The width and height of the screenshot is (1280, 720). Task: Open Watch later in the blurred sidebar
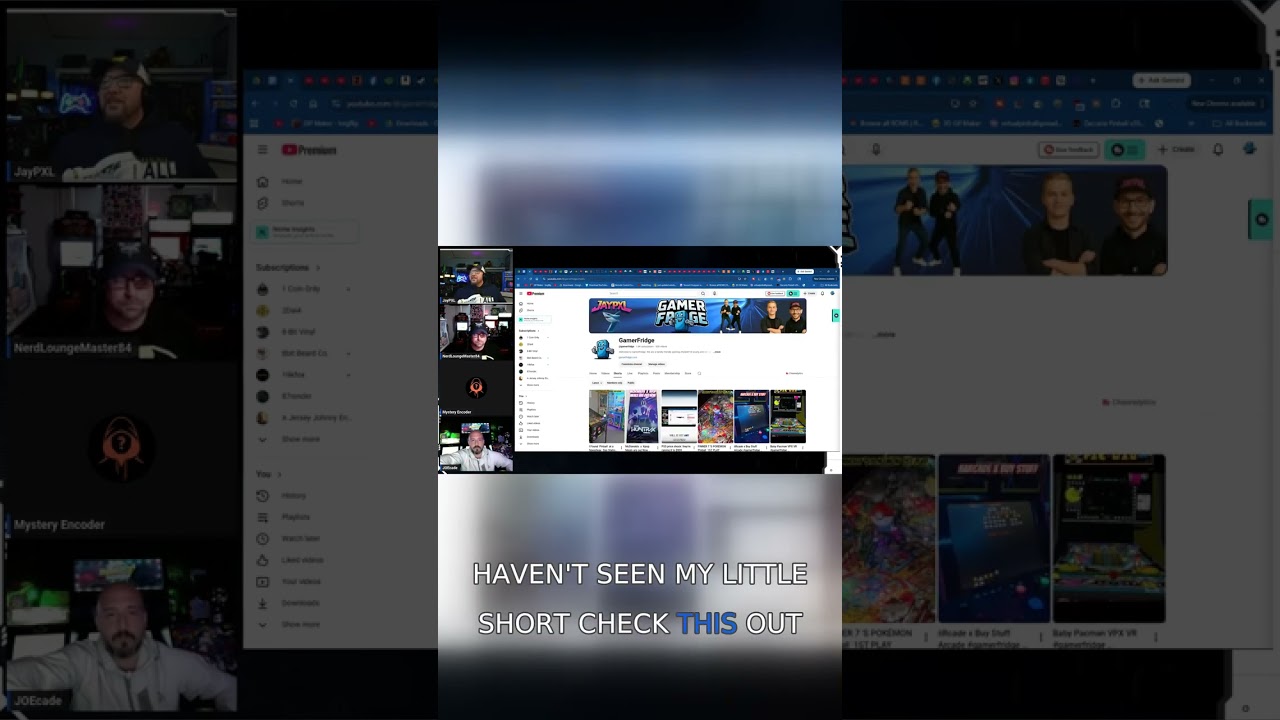coord(300,539)
